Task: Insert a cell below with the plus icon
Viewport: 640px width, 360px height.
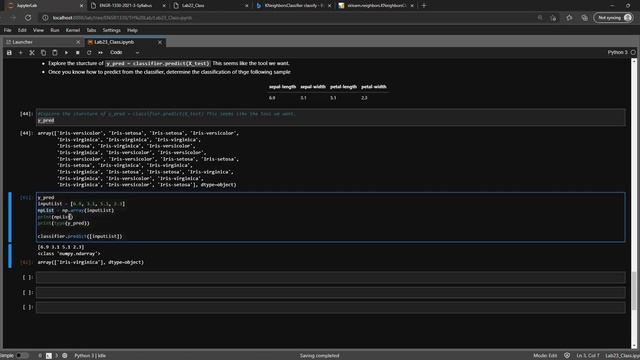Action: point(20,53)
